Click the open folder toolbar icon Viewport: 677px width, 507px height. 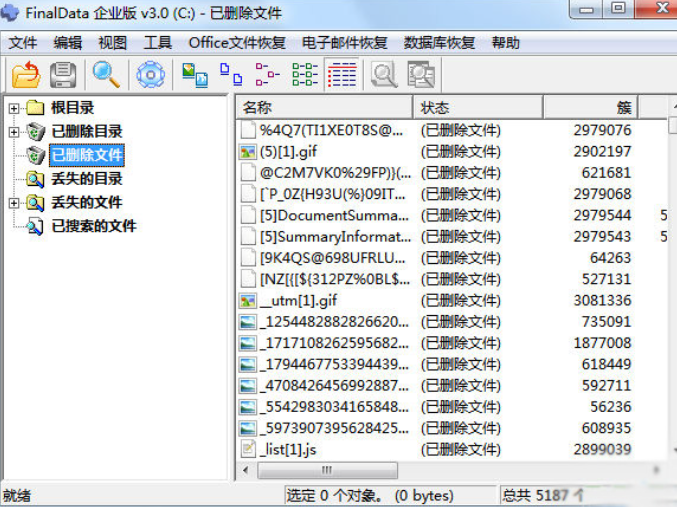[x=26, y=75]
